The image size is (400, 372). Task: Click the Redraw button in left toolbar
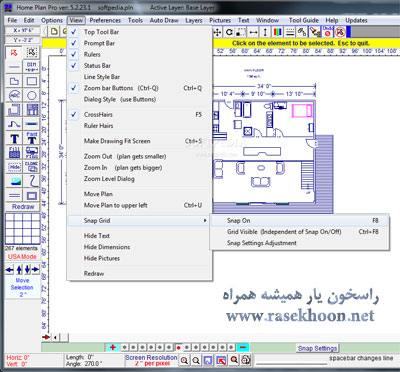[x=23, y=207]
